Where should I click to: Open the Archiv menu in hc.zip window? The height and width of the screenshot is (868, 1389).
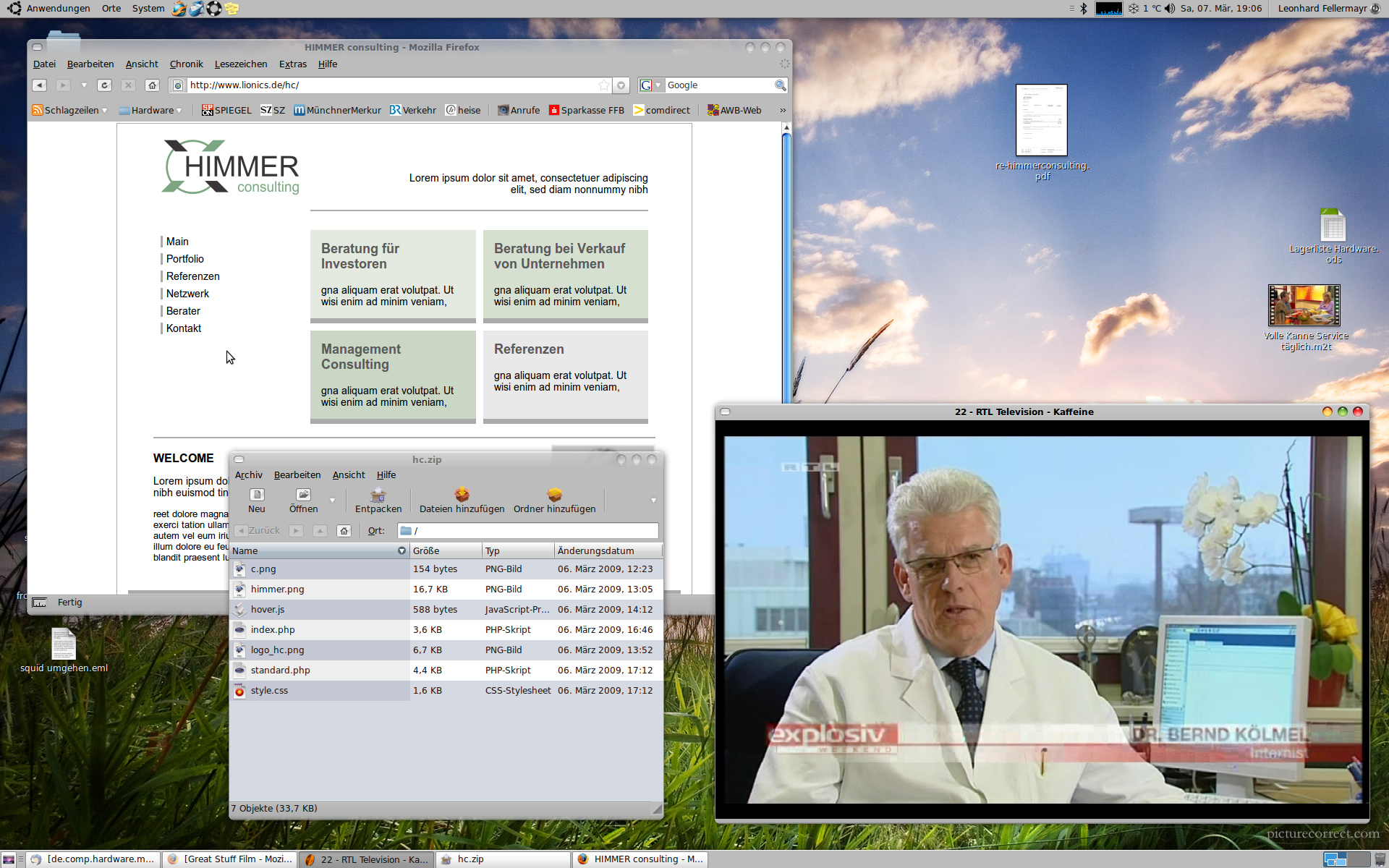248,475
